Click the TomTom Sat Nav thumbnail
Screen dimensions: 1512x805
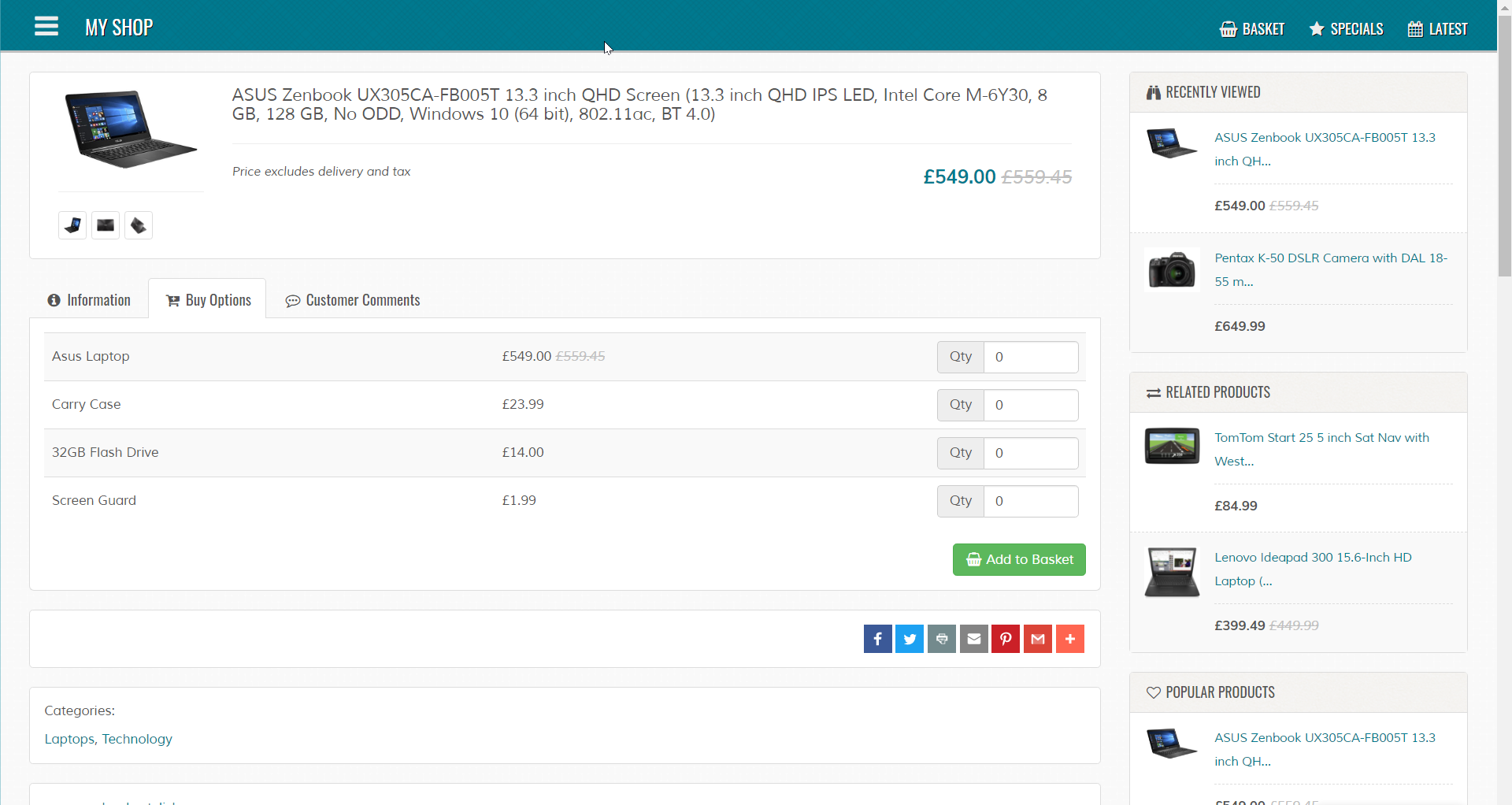point(1172,446)
